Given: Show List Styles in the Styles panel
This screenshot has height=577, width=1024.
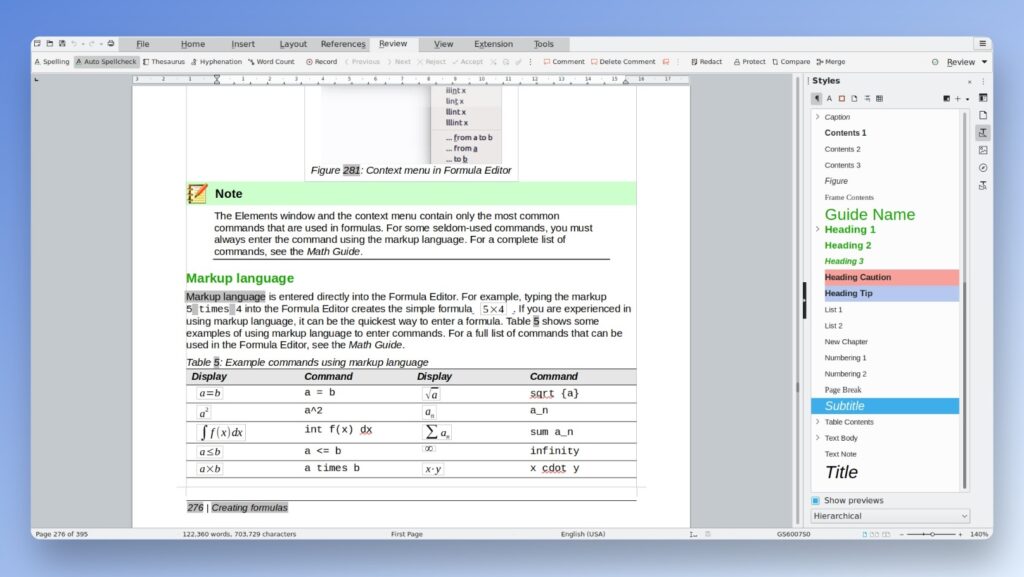Looking at the screenshot, I should pos(867,99).
